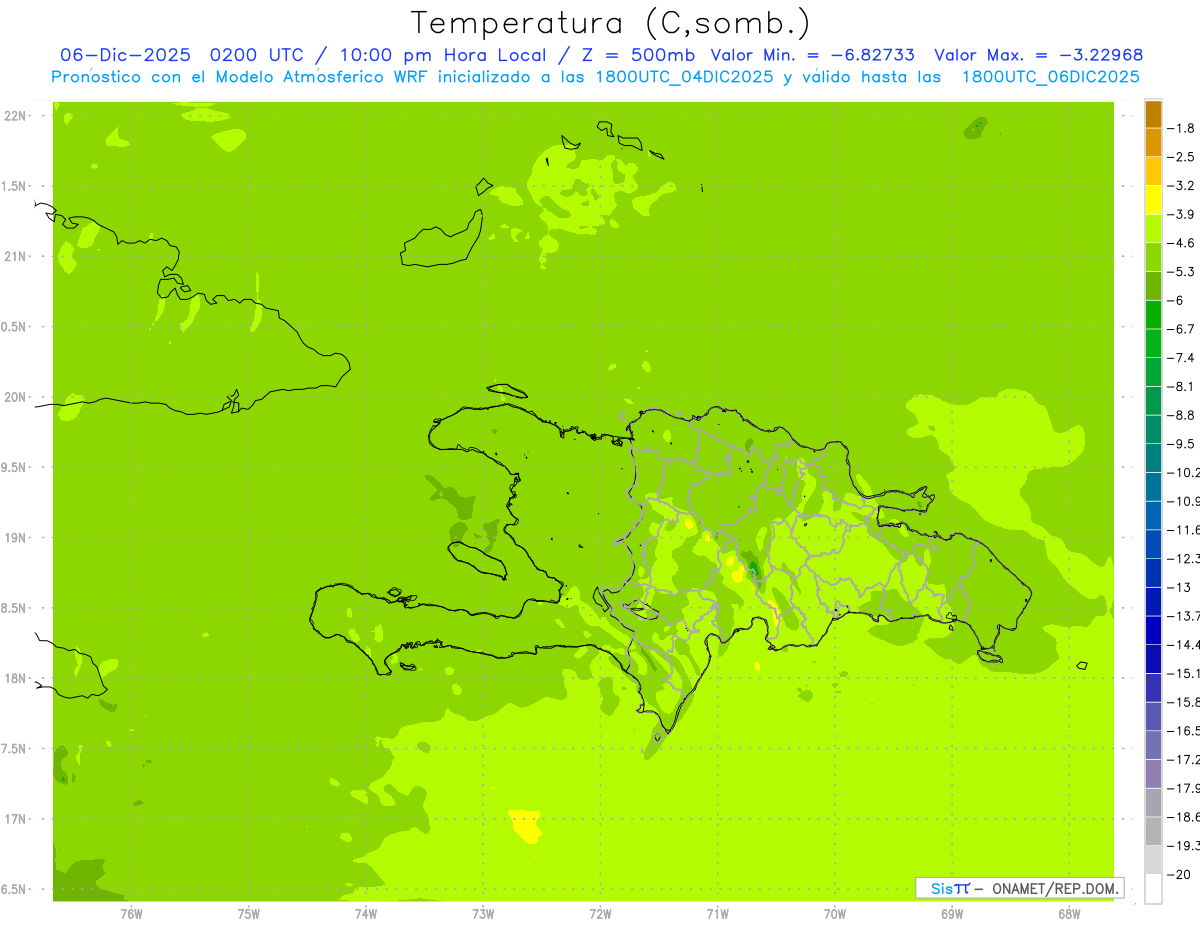Click the "-9.5" colorbar label
The width and height of the screenshot is (1200, 927).
(x=1181, y=444)
